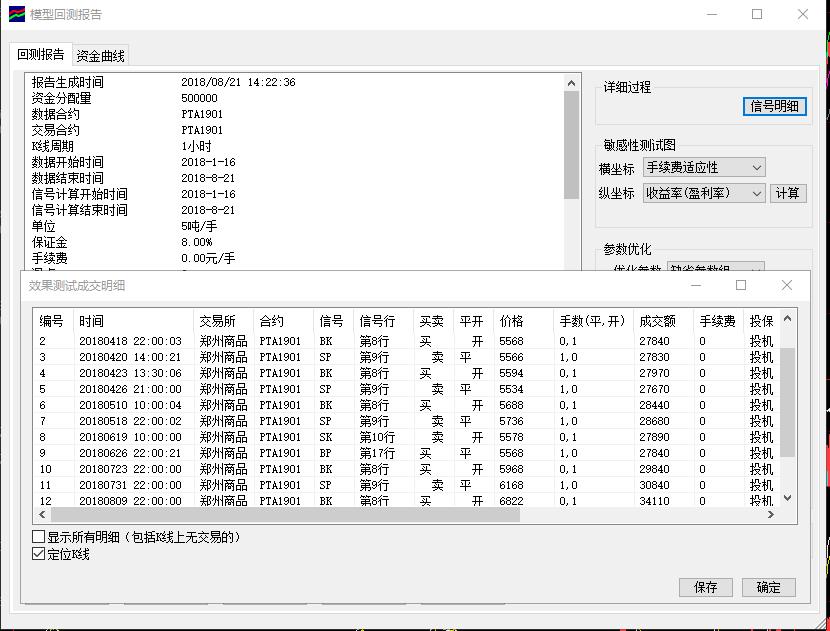This screenshot has height=631, width=830.
Task: Click the 编号 column header
Action: (x=51, y=321)
